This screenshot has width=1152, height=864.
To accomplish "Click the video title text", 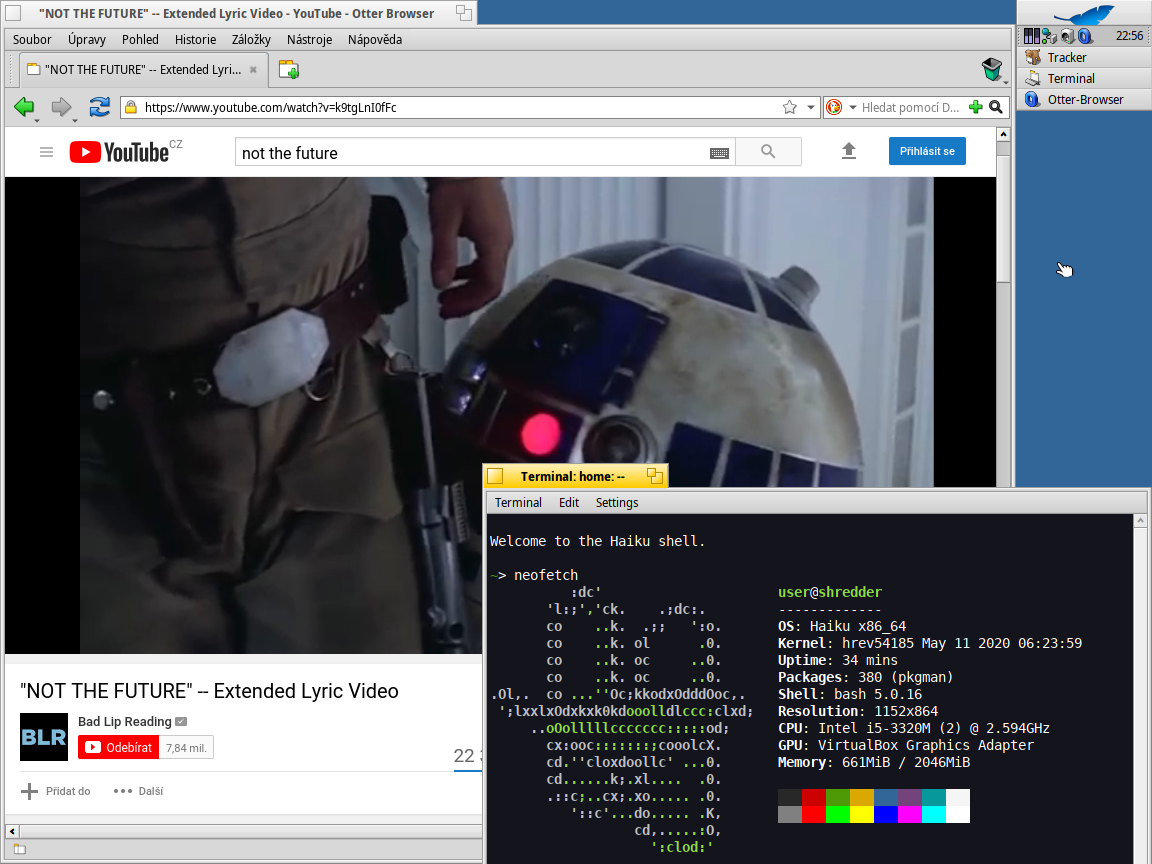I will coord(209,691).
